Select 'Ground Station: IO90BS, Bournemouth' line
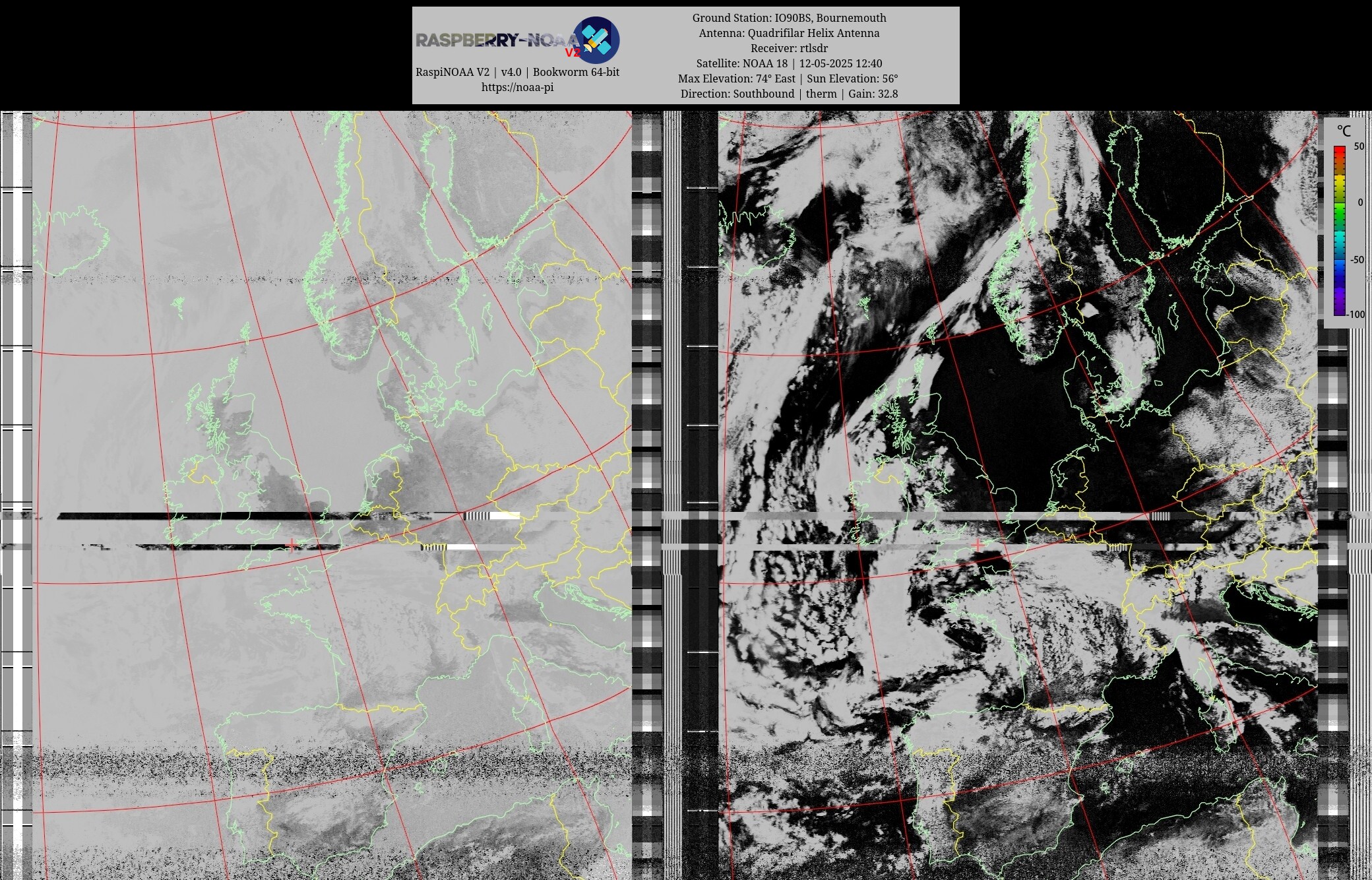Viewport: 1372px width, 880px height. [789, 18]
